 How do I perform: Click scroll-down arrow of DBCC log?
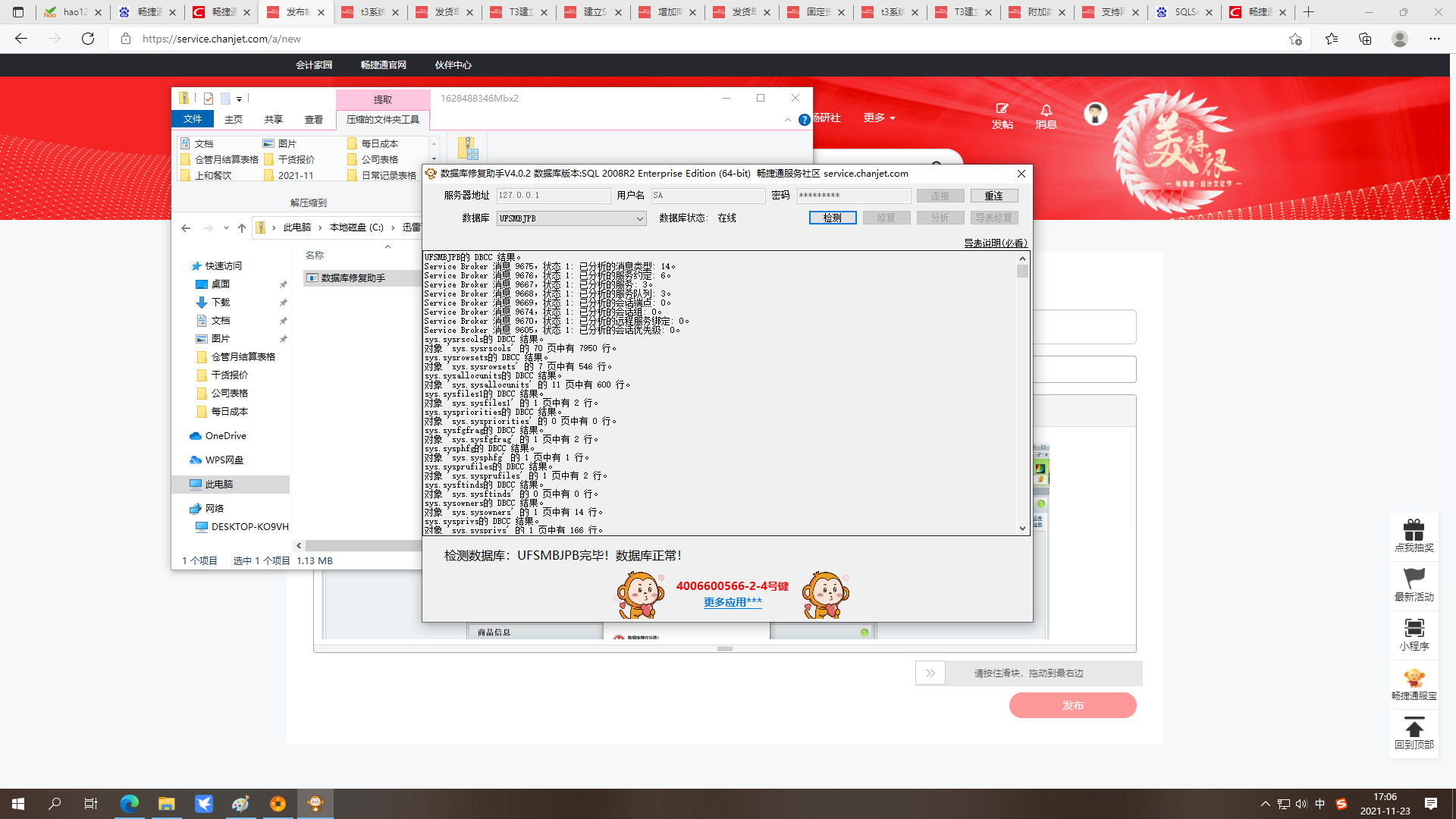click(1022, 529)
